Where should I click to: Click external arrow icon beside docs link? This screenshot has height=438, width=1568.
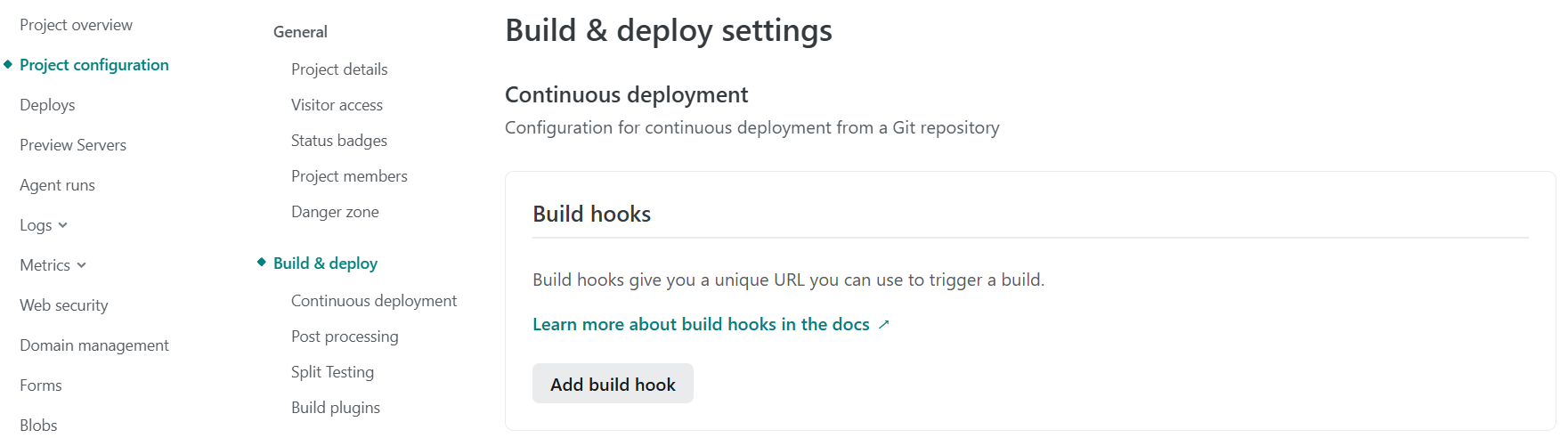[883, 325]
